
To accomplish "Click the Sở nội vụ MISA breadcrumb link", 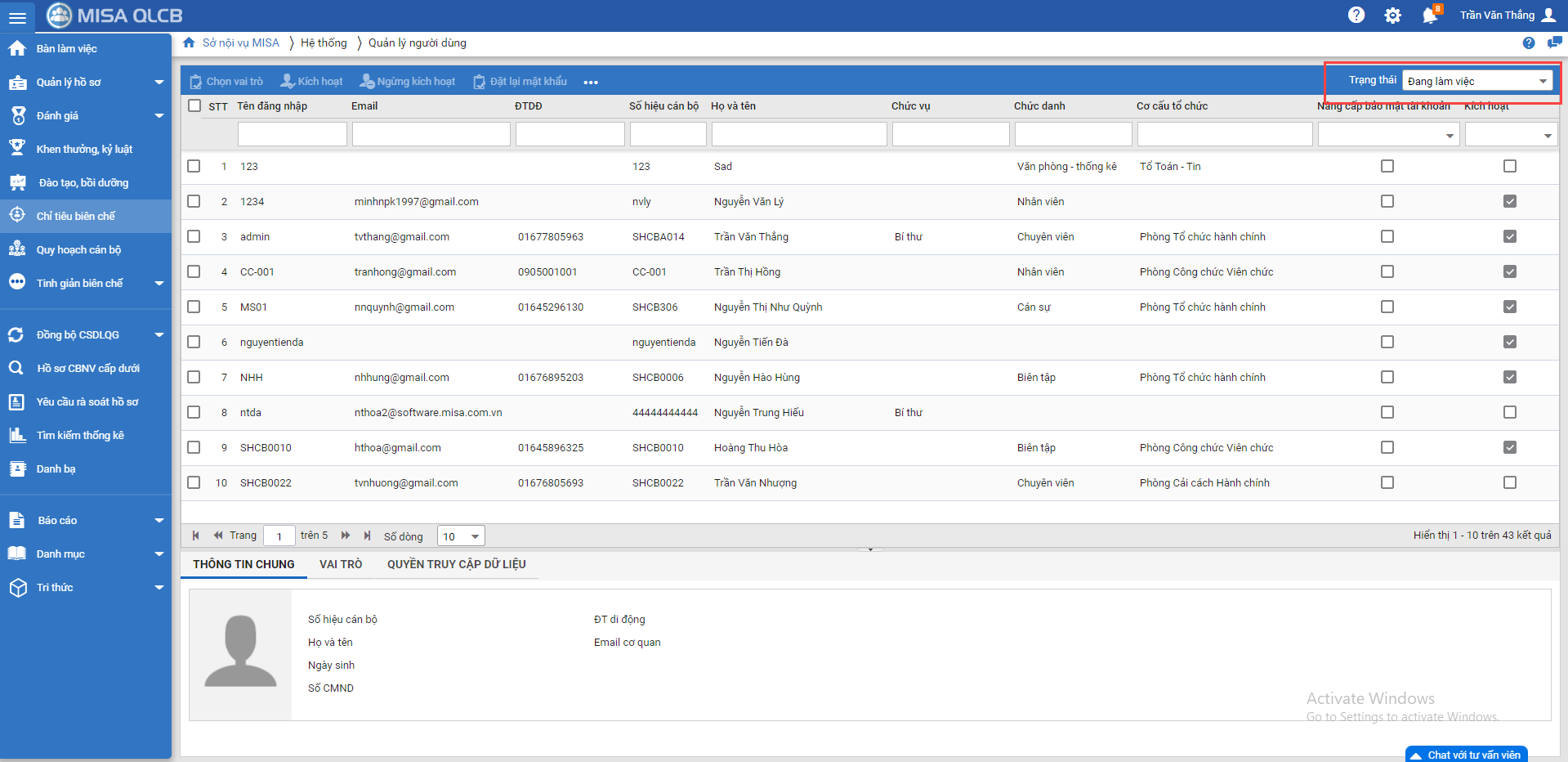I will (x=240, y=43).
